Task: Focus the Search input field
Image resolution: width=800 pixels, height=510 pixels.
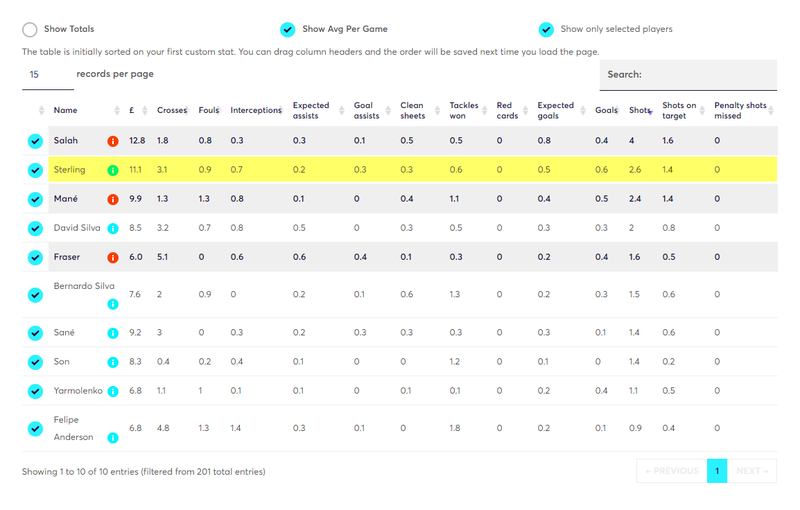Action: tap(688, 75)
